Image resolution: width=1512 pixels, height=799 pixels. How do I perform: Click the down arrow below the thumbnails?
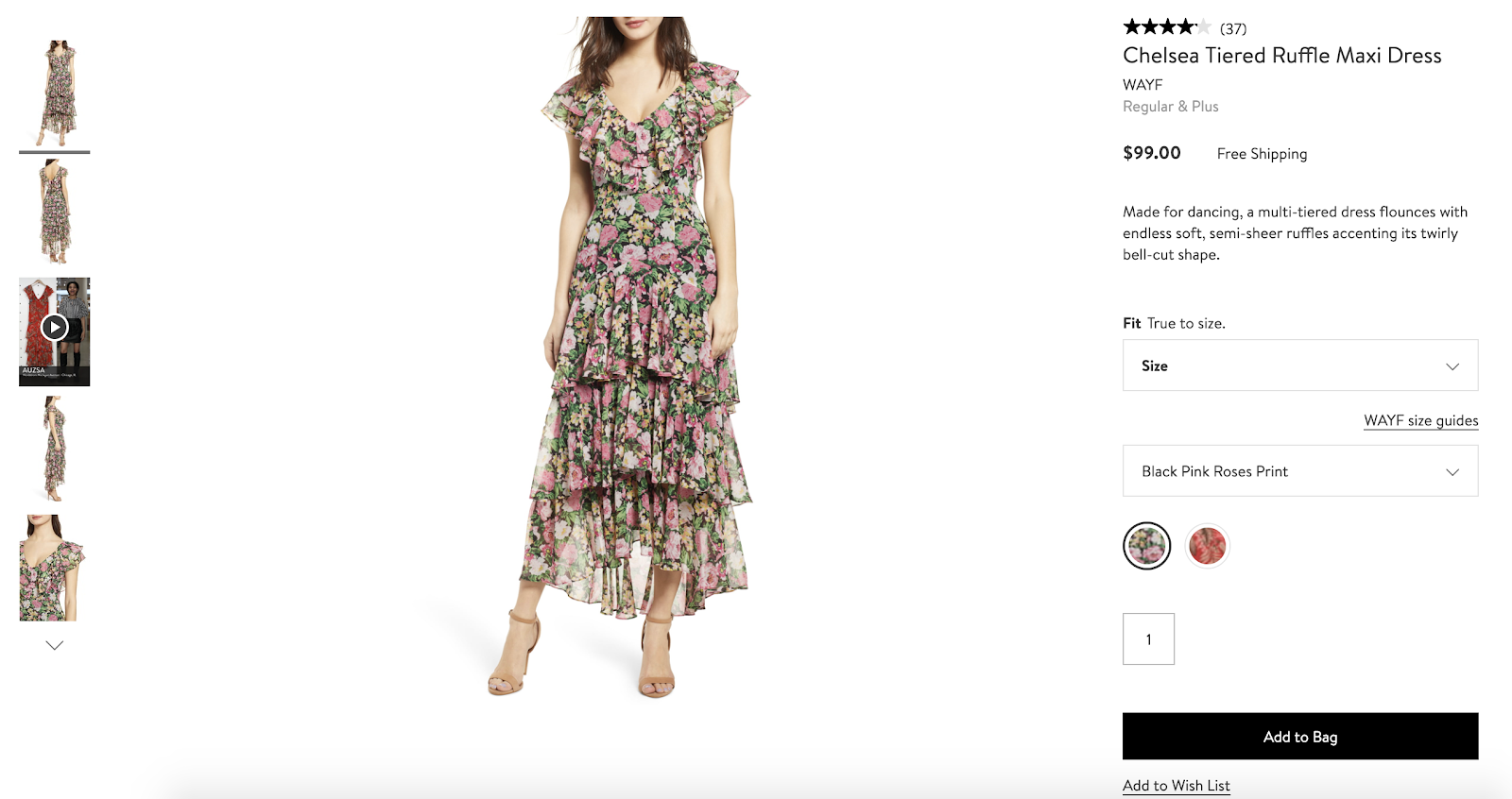(54, 645)
